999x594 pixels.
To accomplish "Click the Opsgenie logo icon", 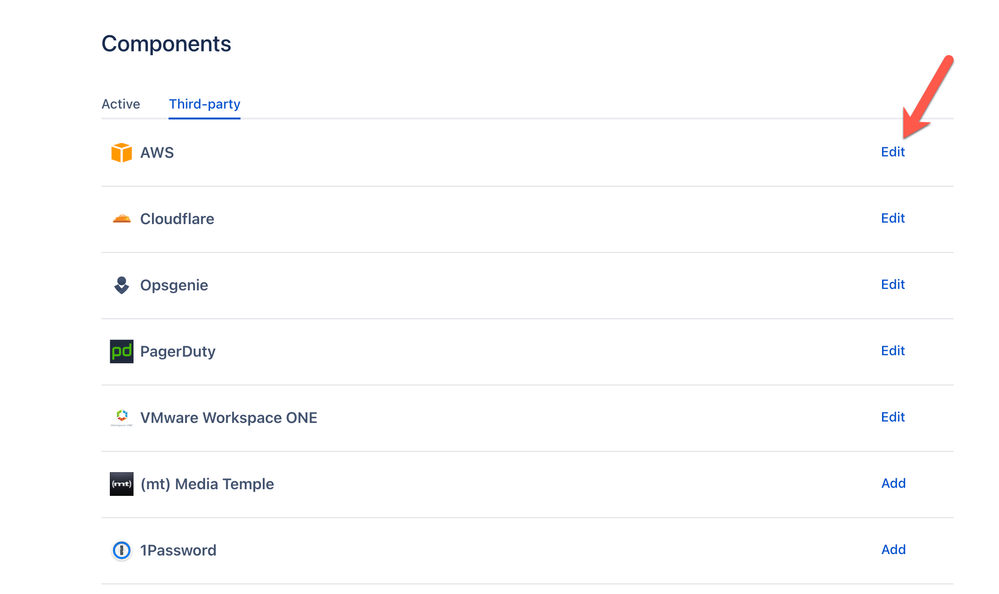I will (121, 286).
